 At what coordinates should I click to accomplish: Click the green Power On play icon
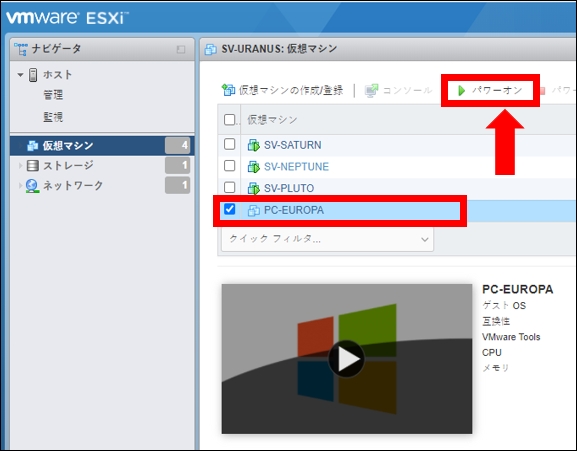[461, 90]
